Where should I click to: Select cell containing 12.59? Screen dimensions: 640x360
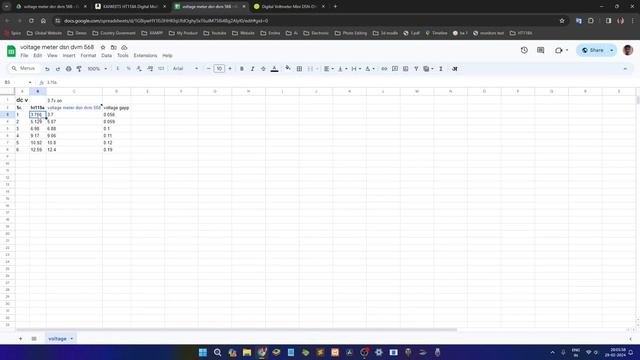tap(38, 150)
